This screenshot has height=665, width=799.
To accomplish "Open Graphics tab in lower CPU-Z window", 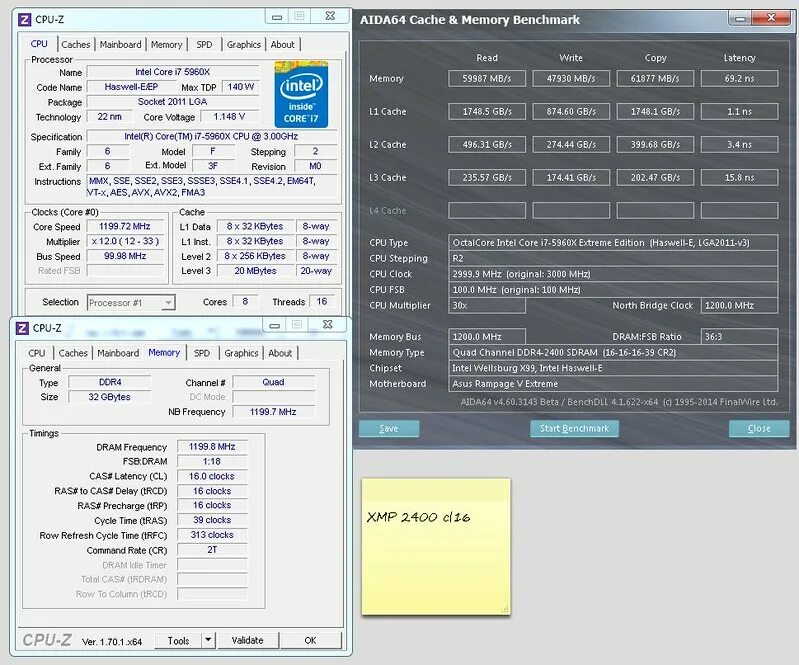I will pos(241,353).
